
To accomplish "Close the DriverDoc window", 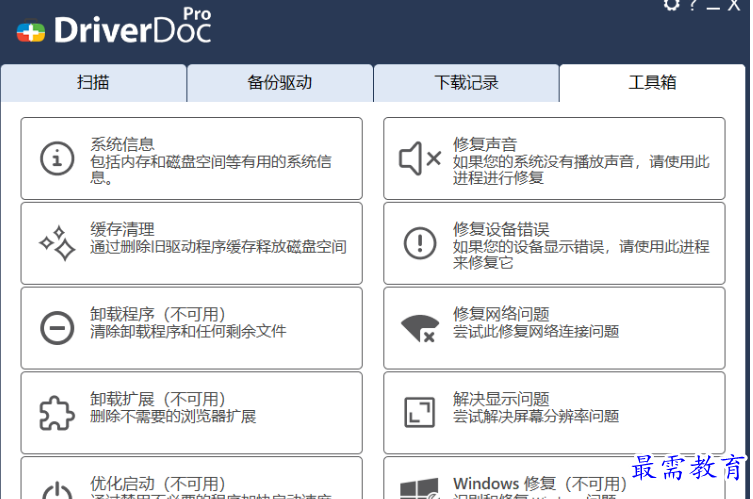I will click(734, 5).
